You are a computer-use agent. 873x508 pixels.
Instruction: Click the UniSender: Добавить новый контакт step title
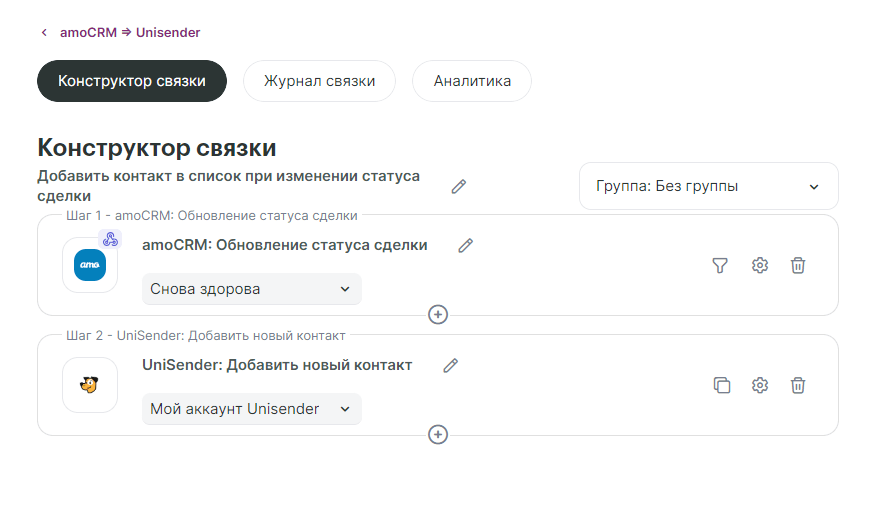click(277, 365)
